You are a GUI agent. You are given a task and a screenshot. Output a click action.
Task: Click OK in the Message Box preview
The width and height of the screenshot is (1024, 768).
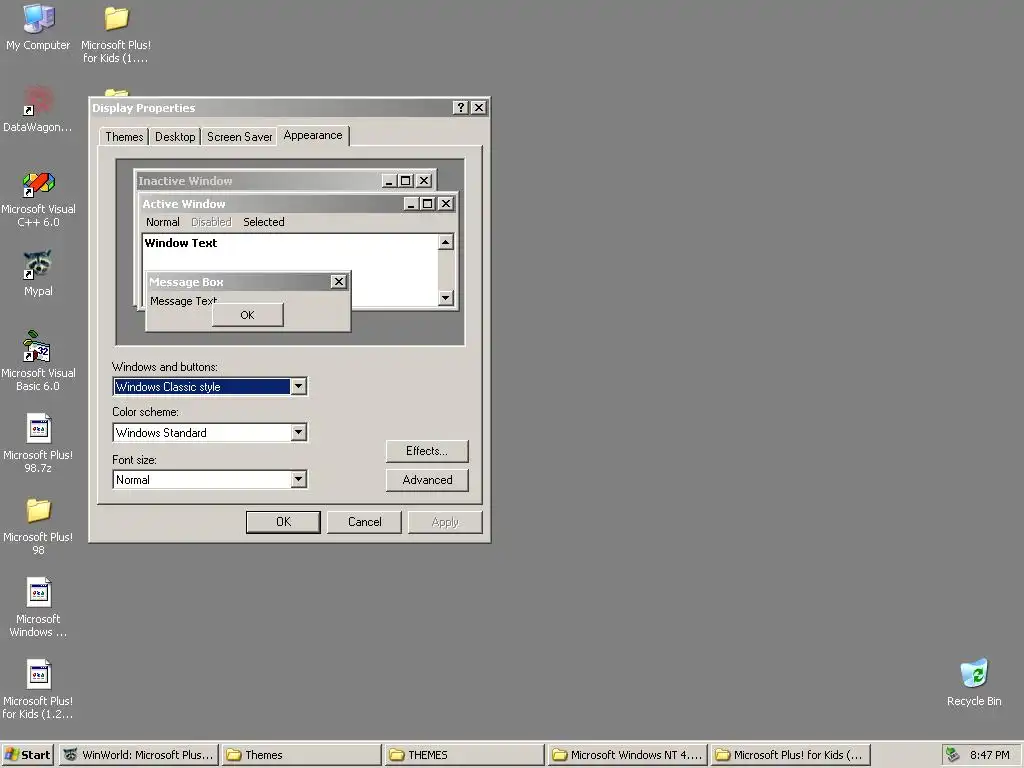248,315
